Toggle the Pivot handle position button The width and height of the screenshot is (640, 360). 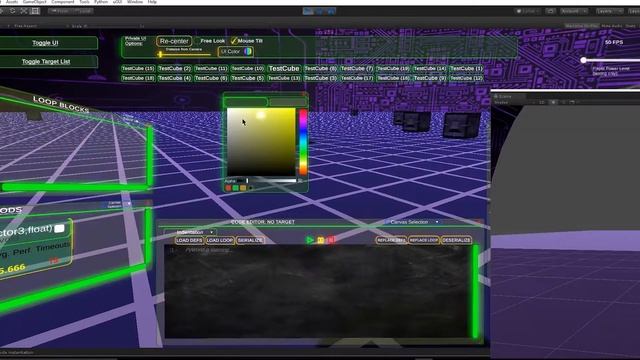point(61,11)
